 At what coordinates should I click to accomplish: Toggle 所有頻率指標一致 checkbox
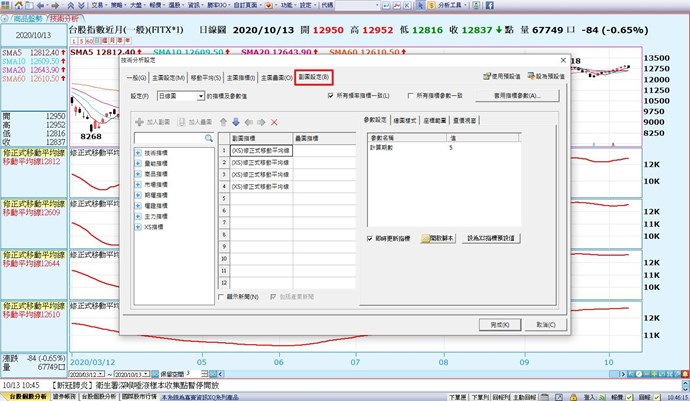pyautogui.click(x=332, y=96)
